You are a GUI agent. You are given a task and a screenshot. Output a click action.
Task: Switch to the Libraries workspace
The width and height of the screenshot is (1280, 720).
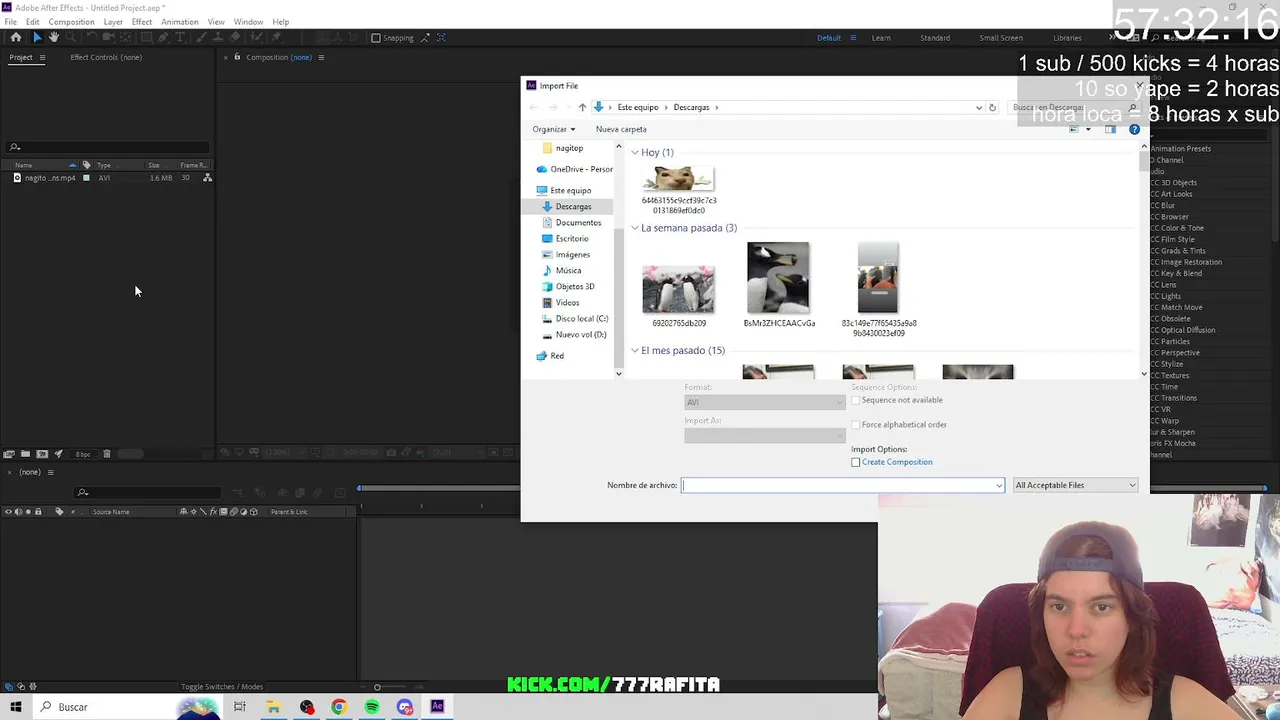(x=1067, y=38)
